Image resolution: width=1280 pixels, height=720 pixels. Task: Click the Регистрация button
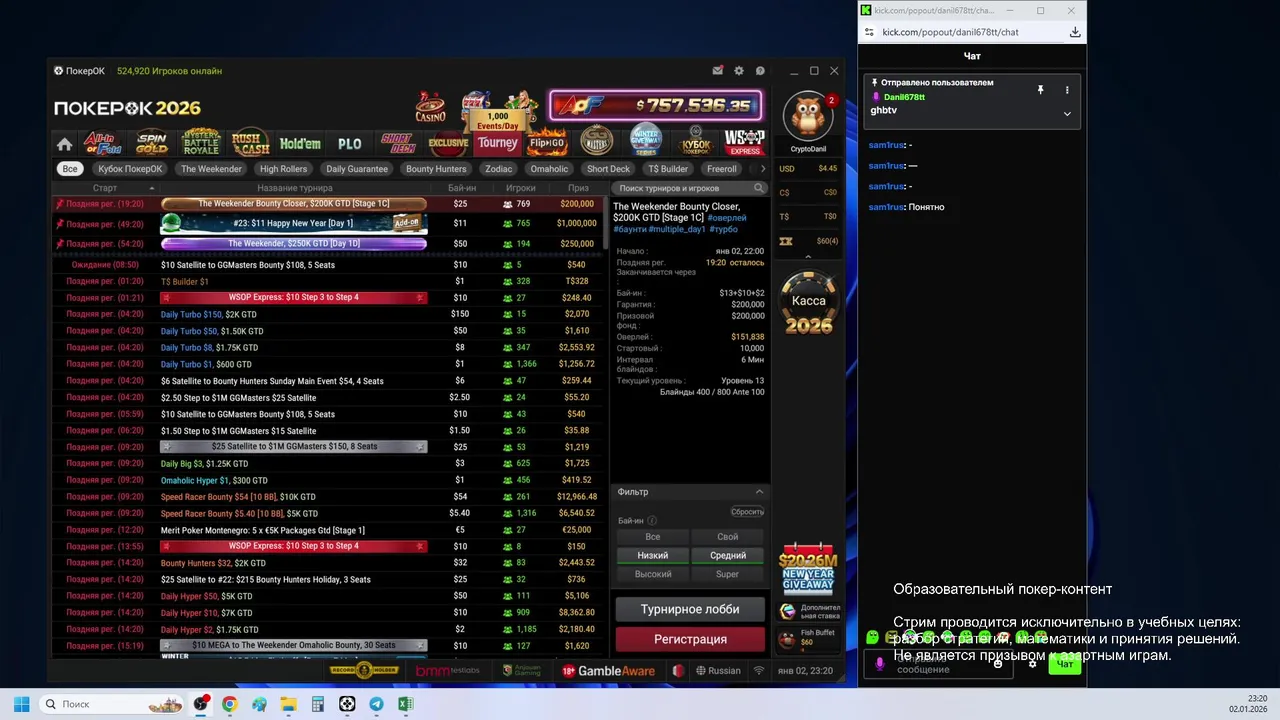(690, 639)
